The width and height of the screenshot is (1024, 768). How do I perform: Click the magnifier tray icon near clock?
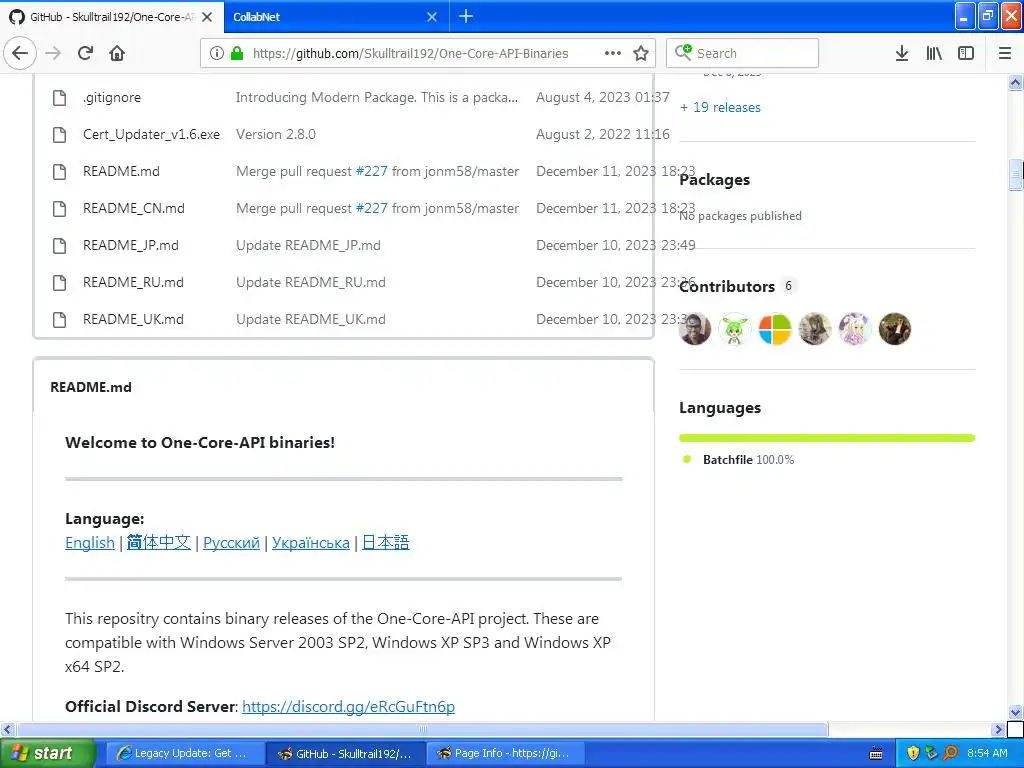[x=950, y=754]
